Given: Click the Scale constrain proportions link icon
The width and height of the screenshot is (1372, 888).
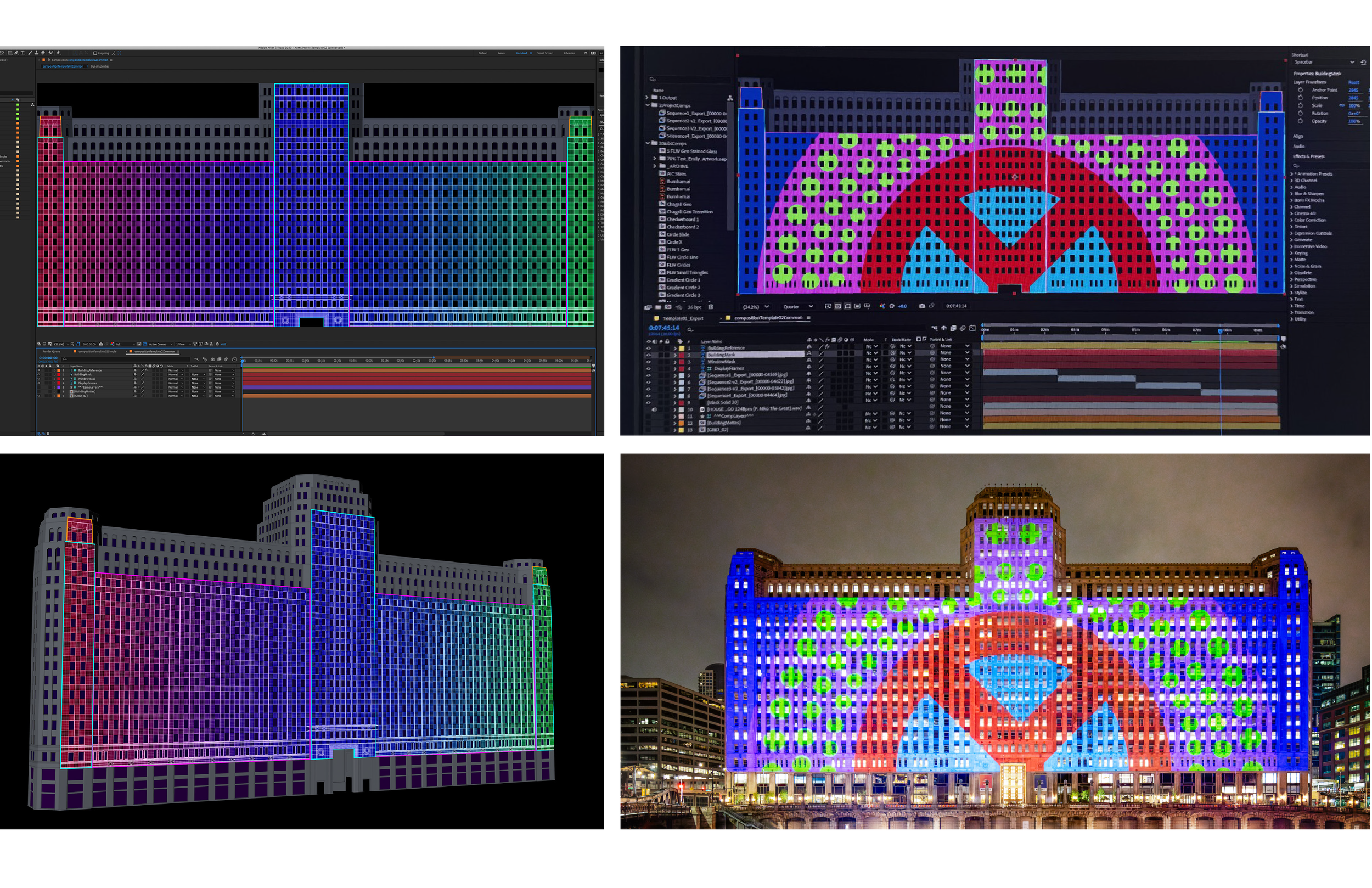Looking at the screenshot, I should [x=1342, y=105].
